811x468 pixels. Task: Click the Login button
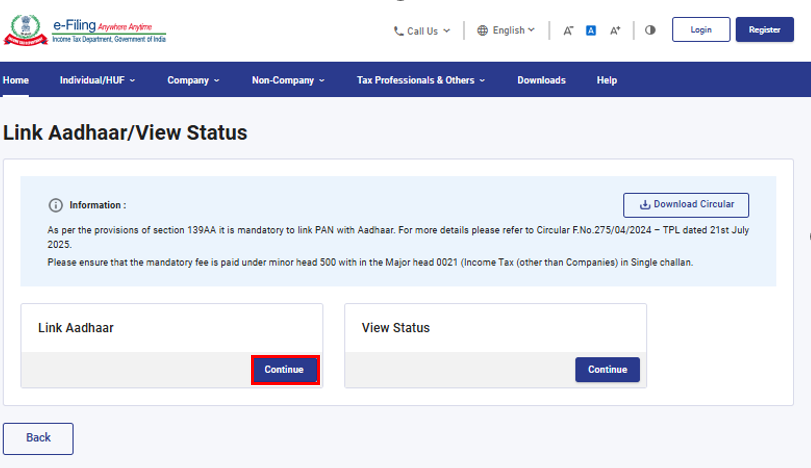pyautogui.click(x=701, y=29)
